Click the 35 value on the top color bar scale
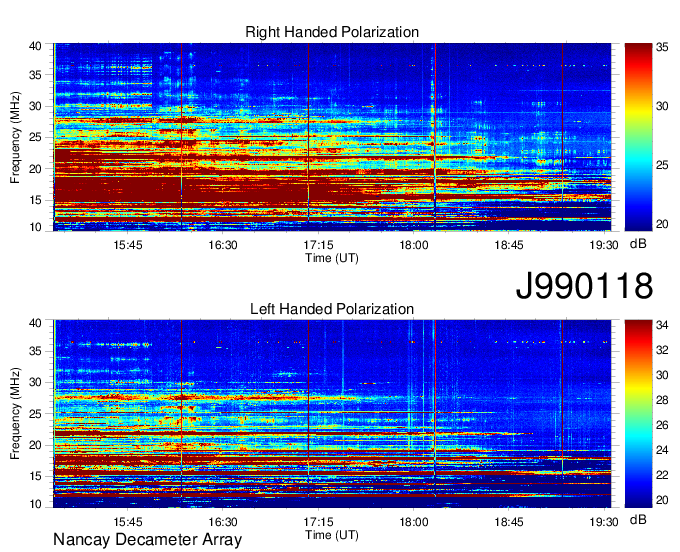 662,47
